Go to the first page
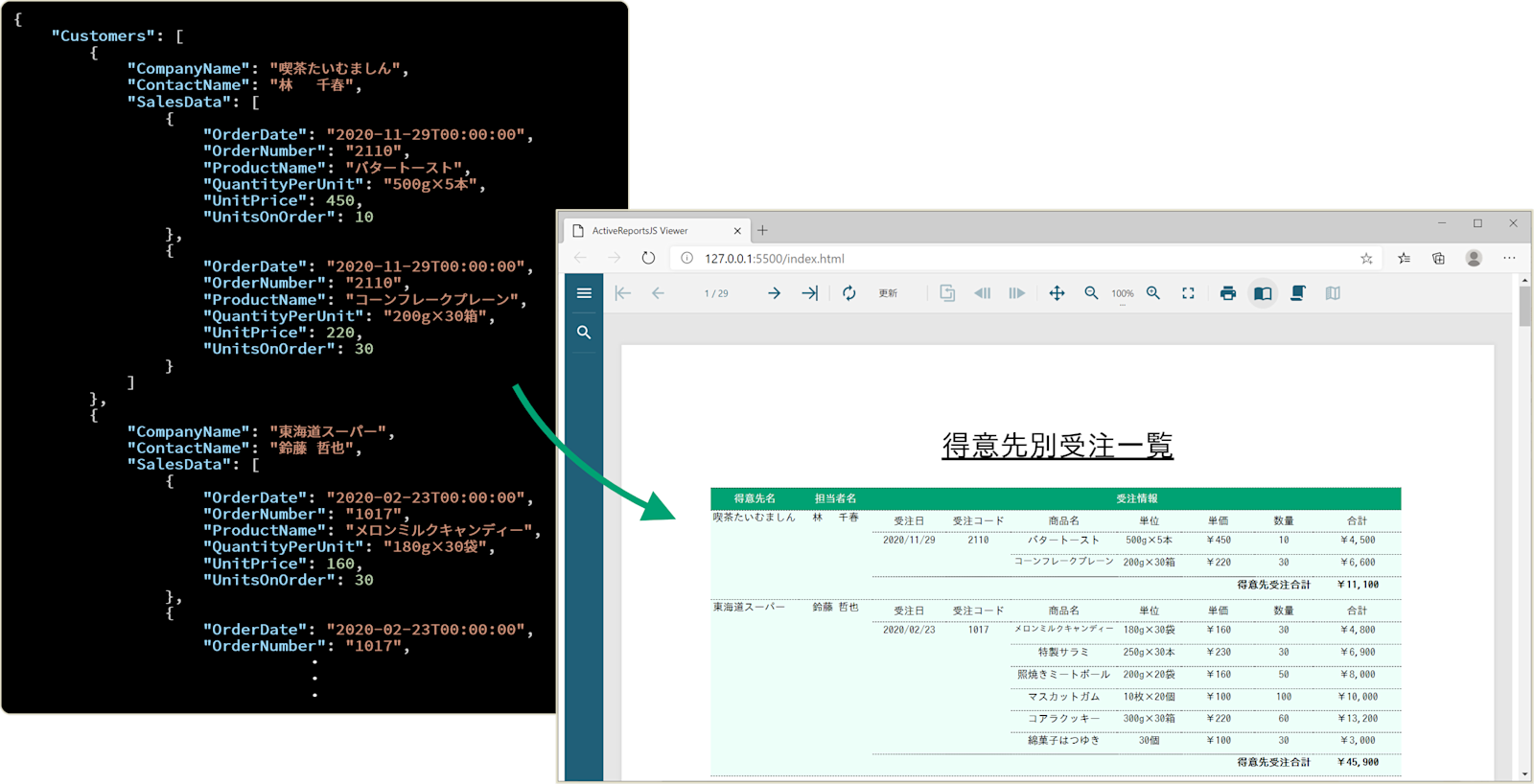The width and height of the screenshot is (1534, 784). (623, 293)
